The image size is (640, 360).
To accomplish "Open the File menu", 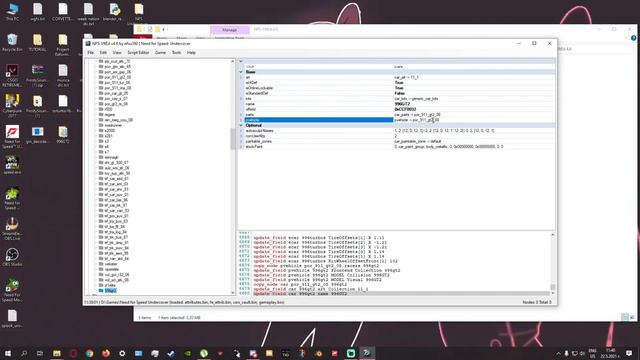I will 91,53.
